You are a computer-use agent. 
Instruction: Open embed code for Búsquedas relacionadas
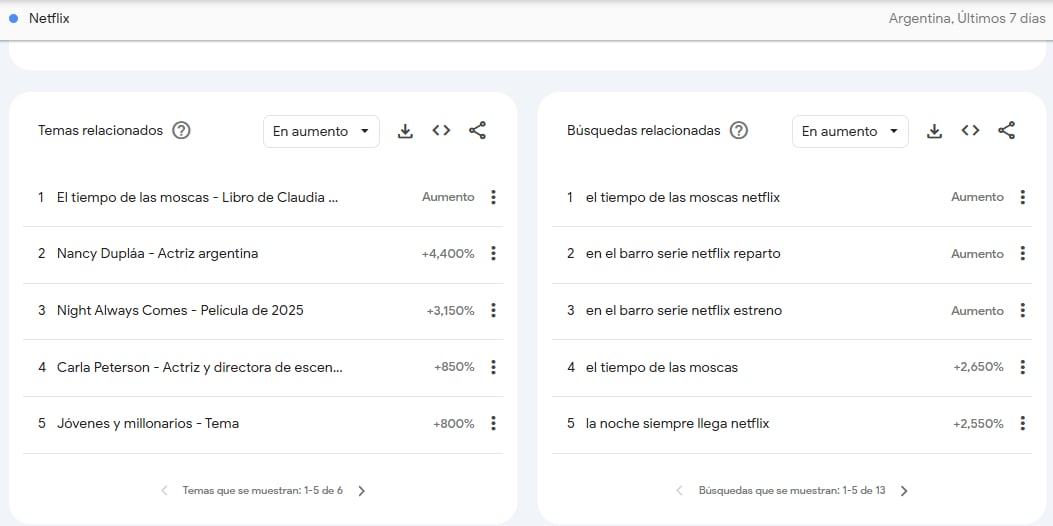(970, 131)
